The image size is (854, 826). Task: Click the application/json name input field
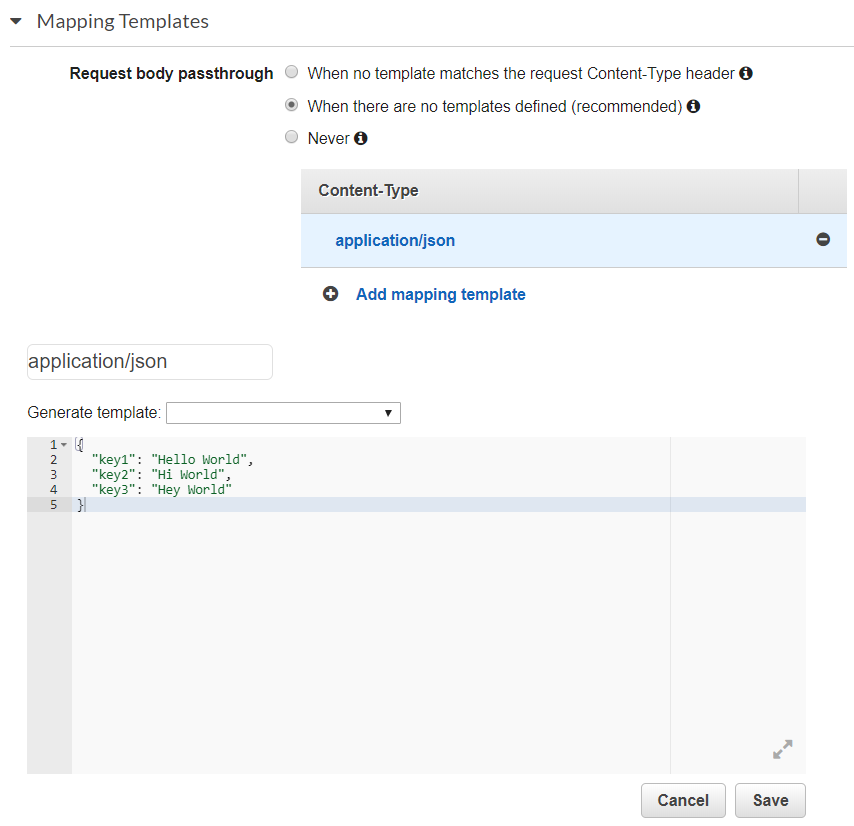click(x=149, y=361)
